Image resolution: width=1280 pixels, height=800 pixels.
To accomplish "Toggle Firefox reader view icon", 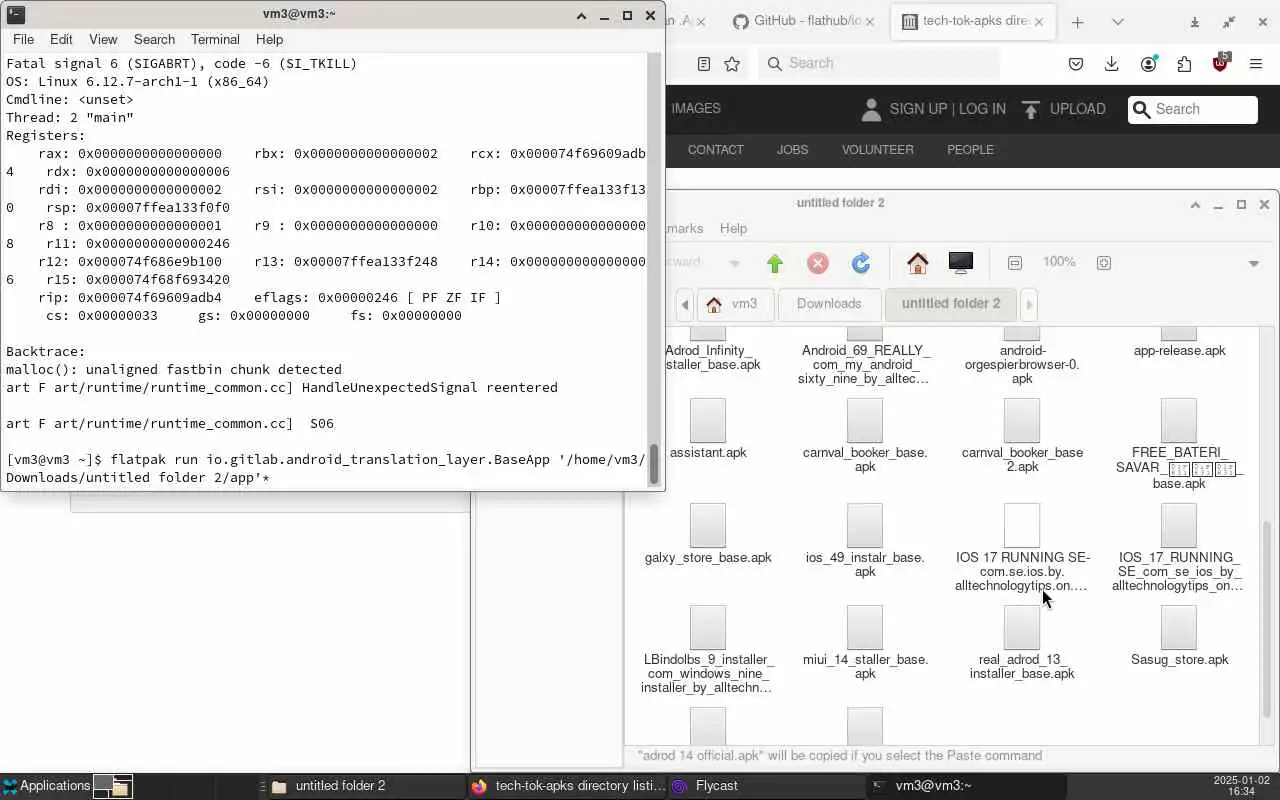I will 704,64.
